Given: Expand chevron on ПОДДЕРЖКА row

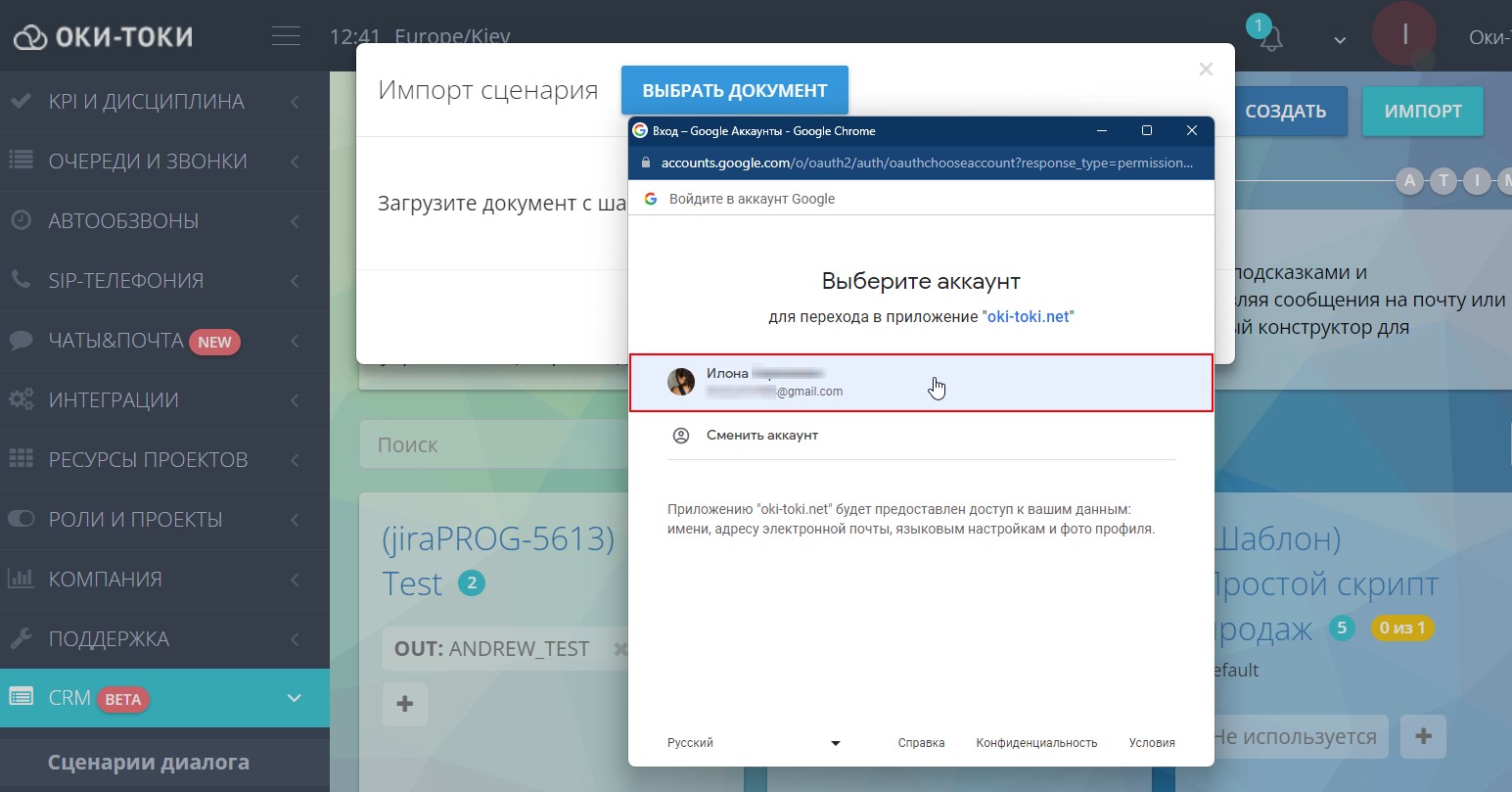Looking at the screenshot, I should [295, 639].
